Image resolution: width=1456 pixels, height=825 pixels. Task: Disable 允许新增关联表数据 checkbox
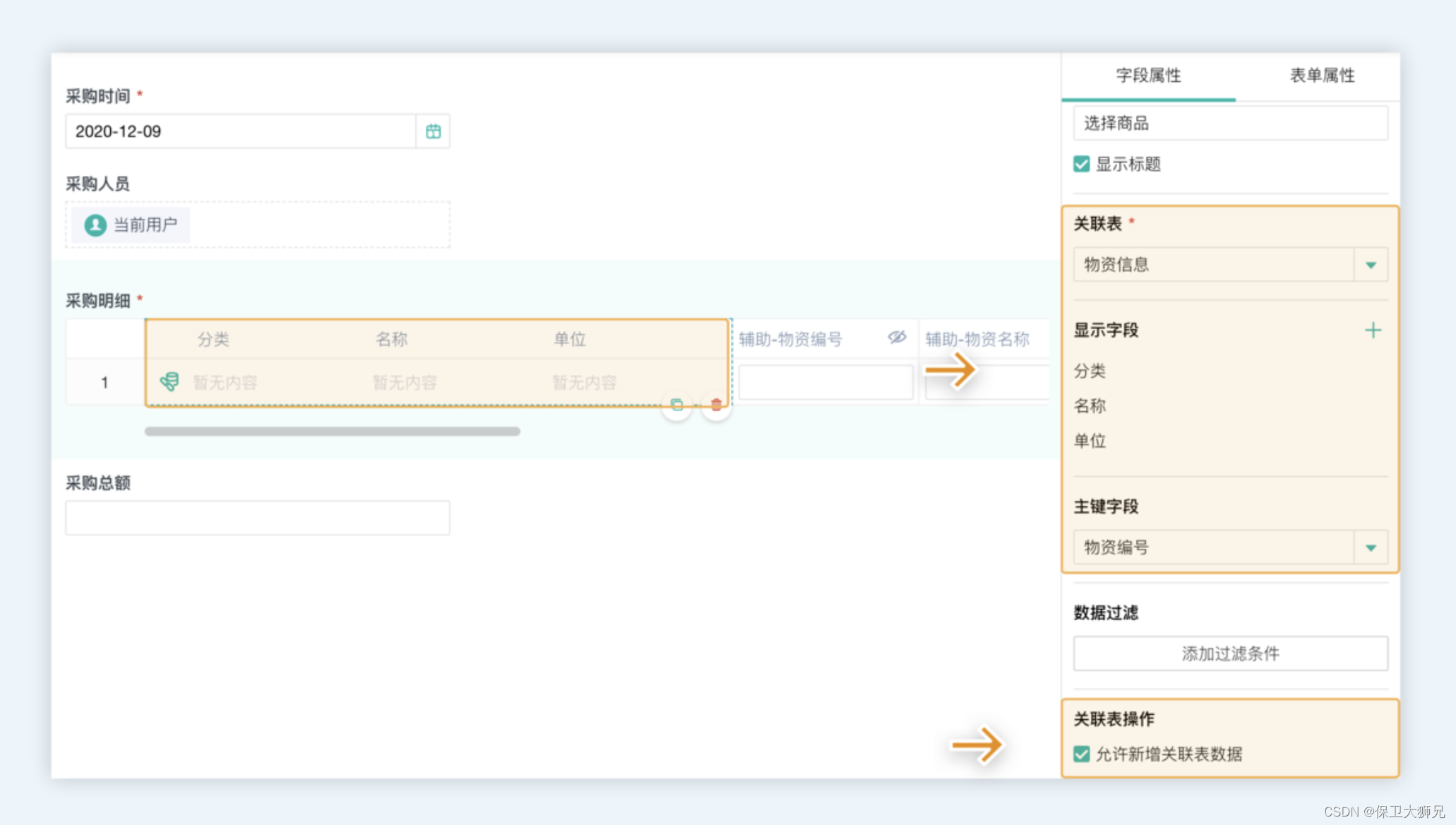(1081, 754)
